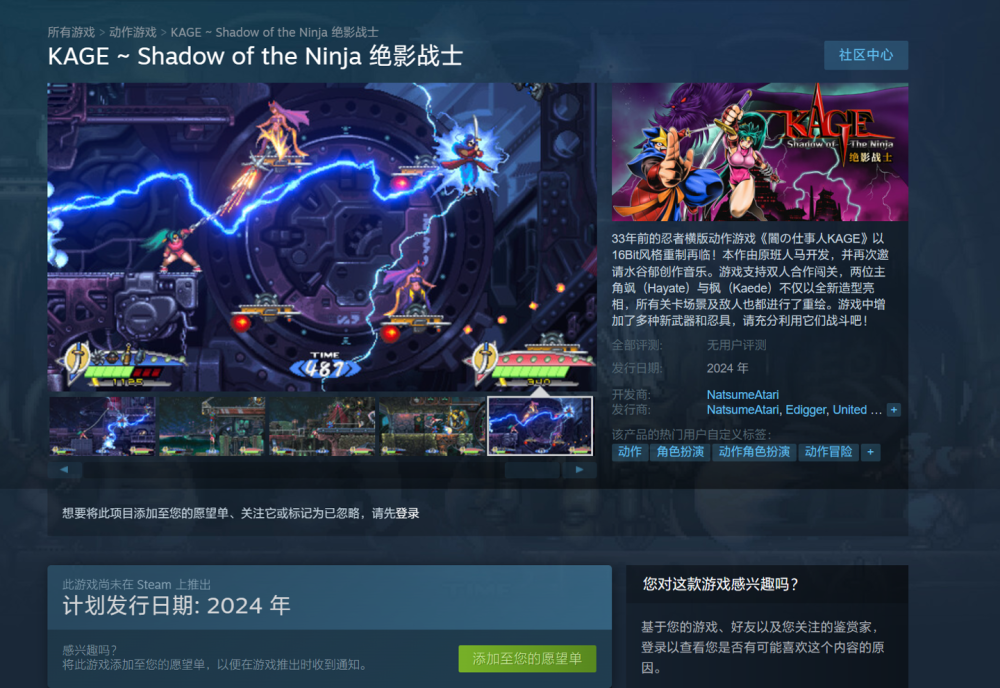Viewport: 1000px width, 688px height.
Task: Expand the publisher list plus button
Action: click(x=893, y=410)
